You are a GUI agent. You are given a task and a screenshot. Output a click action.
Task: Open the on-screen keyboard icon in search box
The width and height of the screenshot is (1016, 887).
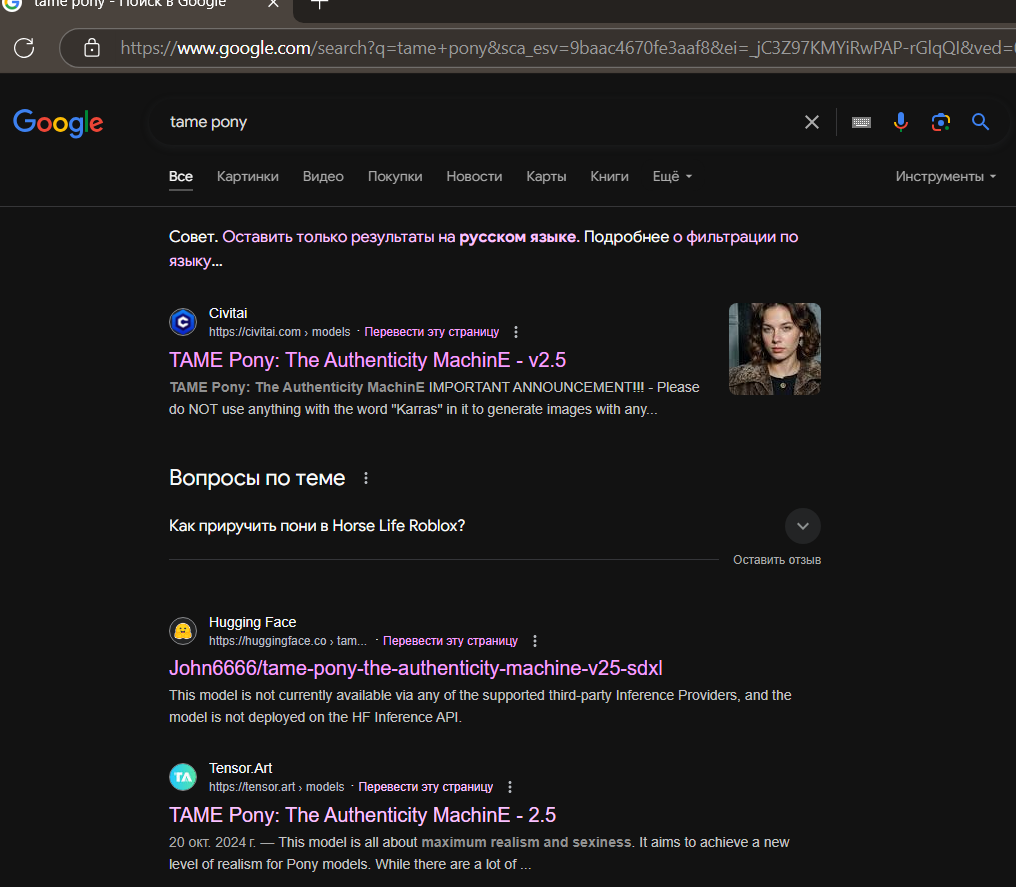861,122
